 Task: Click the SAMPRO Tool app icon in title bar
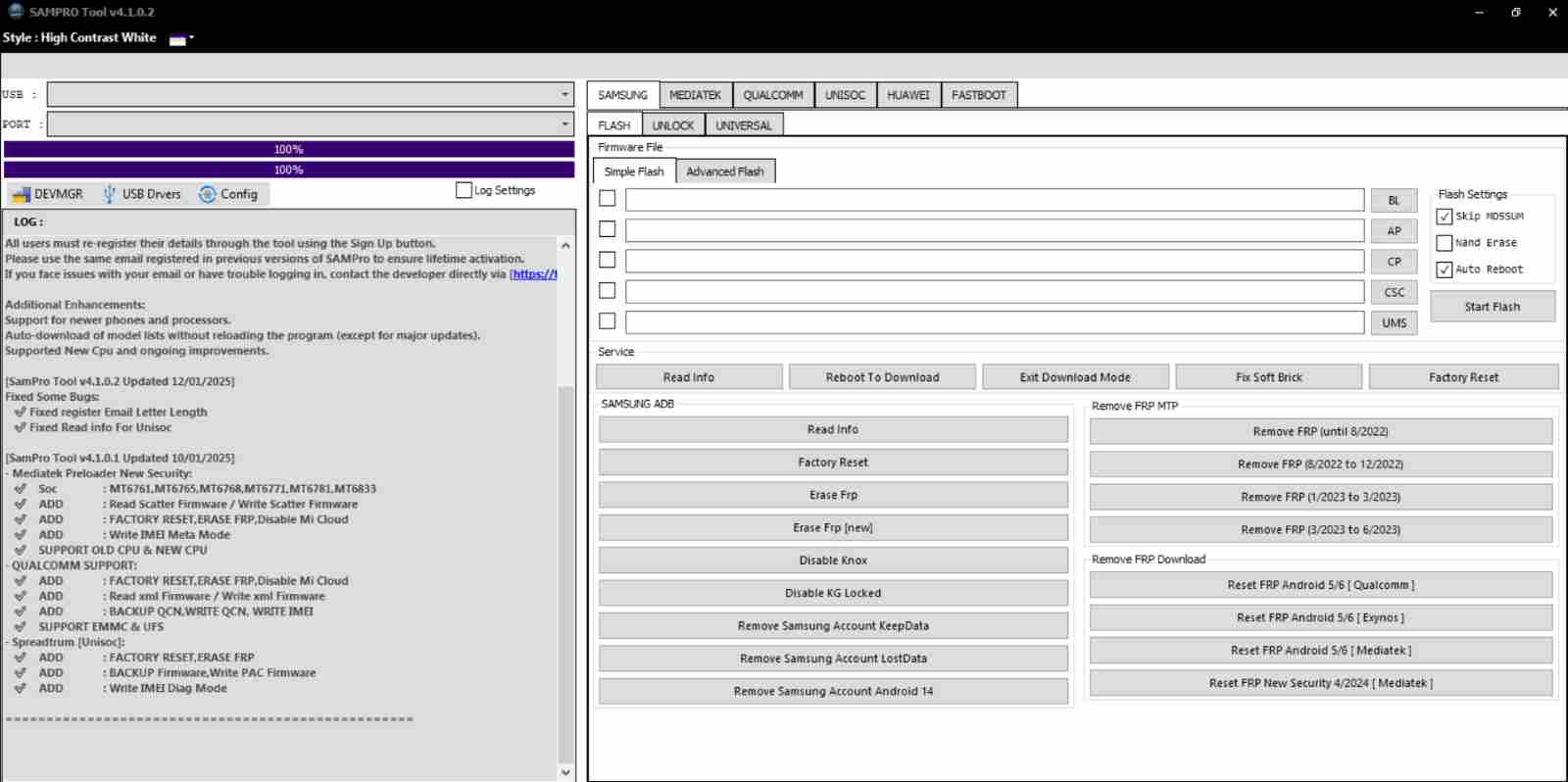pyautogui.click(x=16, y=12)
